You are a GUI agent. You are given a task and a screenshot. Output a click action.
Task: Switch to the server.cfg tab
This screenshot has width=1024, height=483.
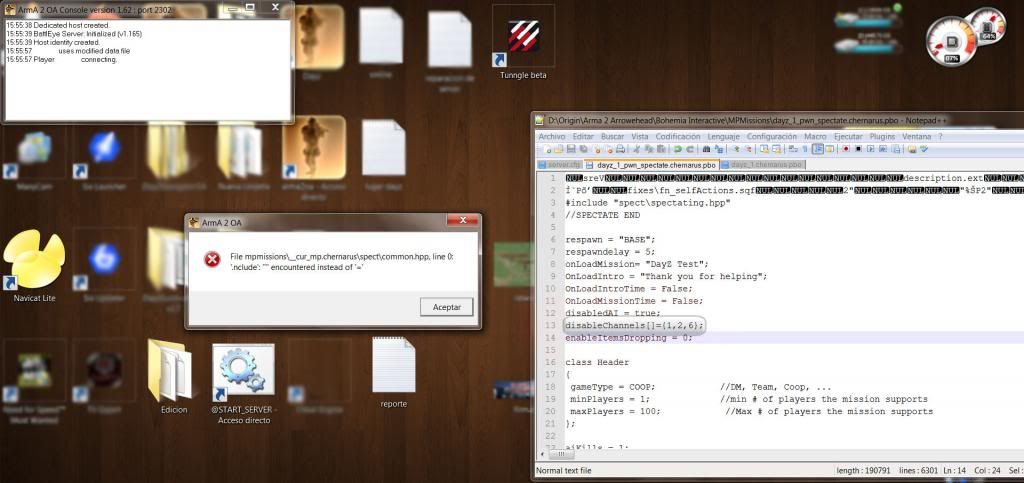tap(560, 164)
